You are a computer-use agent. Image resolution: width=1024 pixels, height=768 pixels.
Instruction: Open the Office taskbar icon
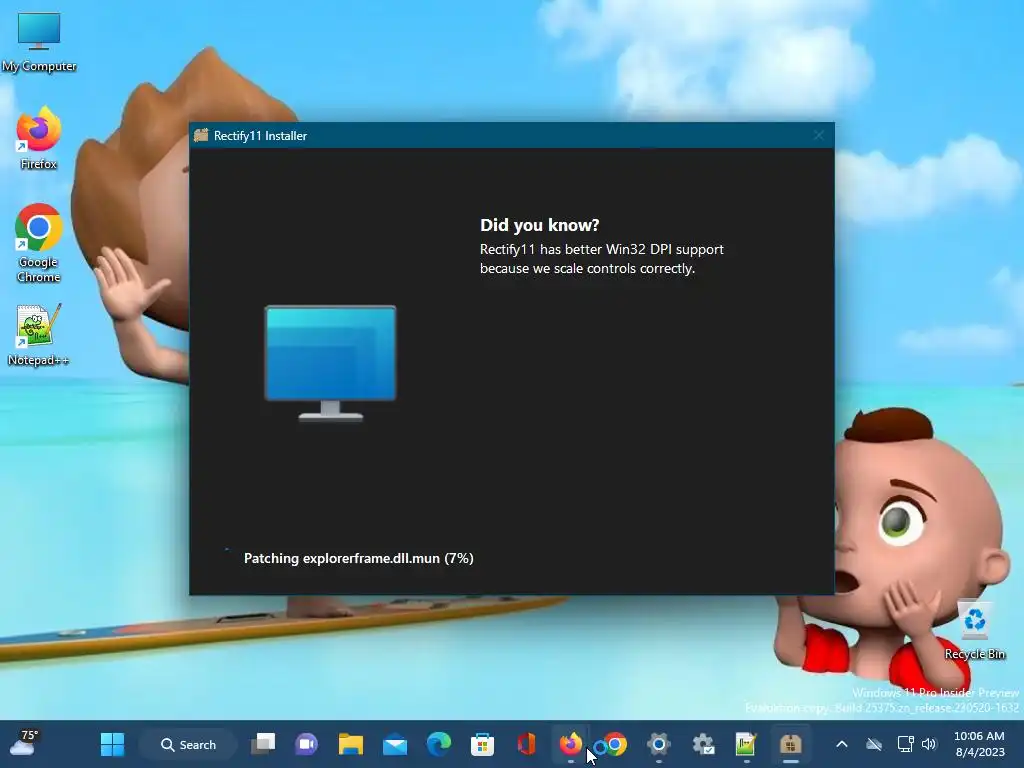(526, 744)
